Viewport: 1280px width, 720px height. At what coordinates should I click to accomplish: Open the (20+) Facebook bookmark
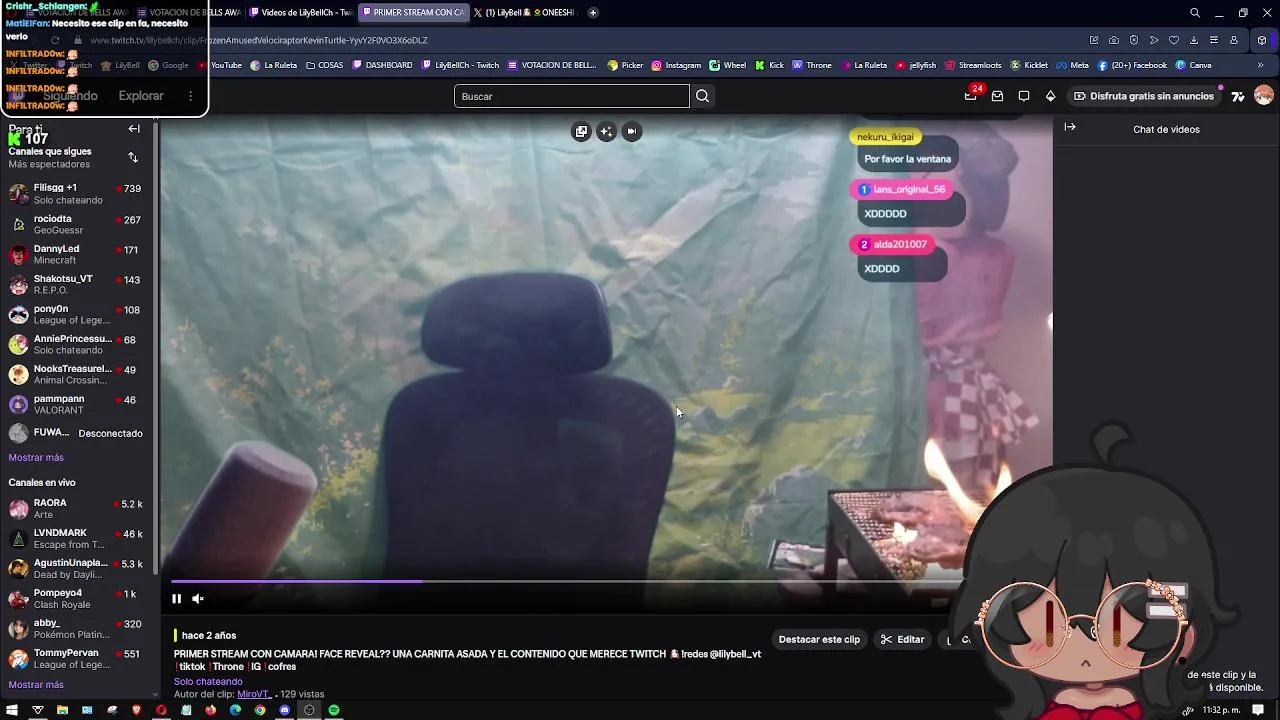pos(1132,65)
